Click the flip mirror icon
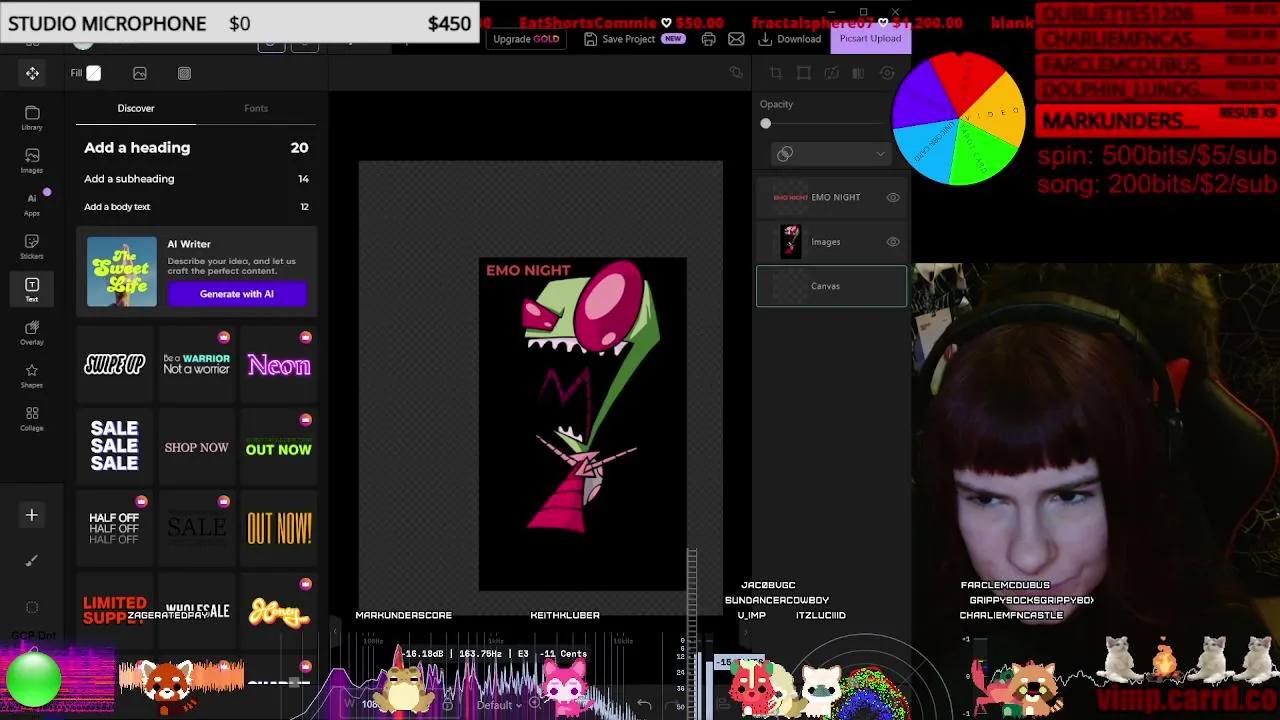 (x=858, y=73)
